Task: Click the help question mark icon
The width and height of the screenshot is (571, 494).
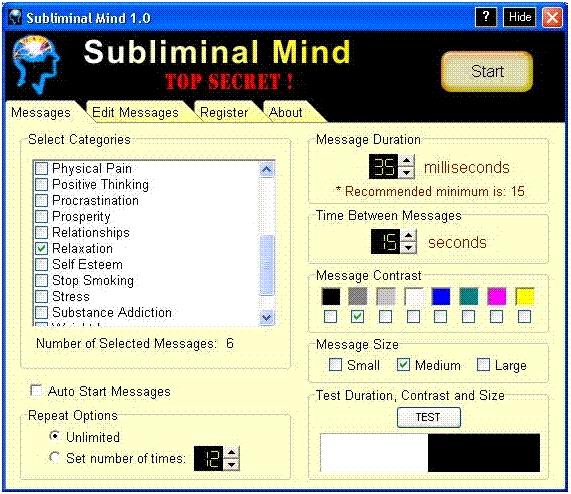Action: pyautogui.click(x=486, y=17)
